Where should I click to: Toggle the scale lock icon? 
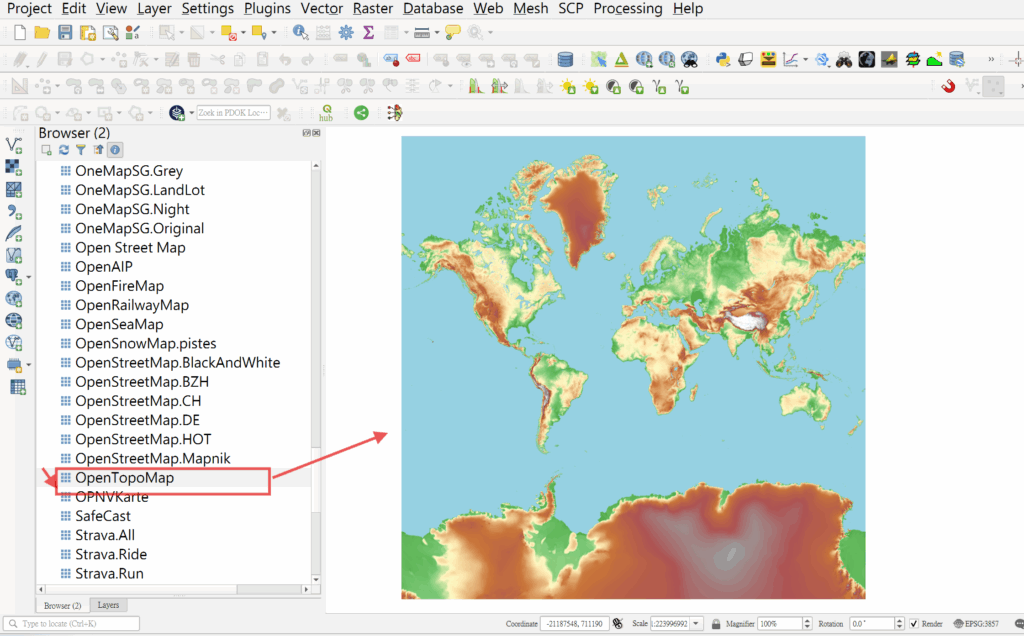pos(715,624)
